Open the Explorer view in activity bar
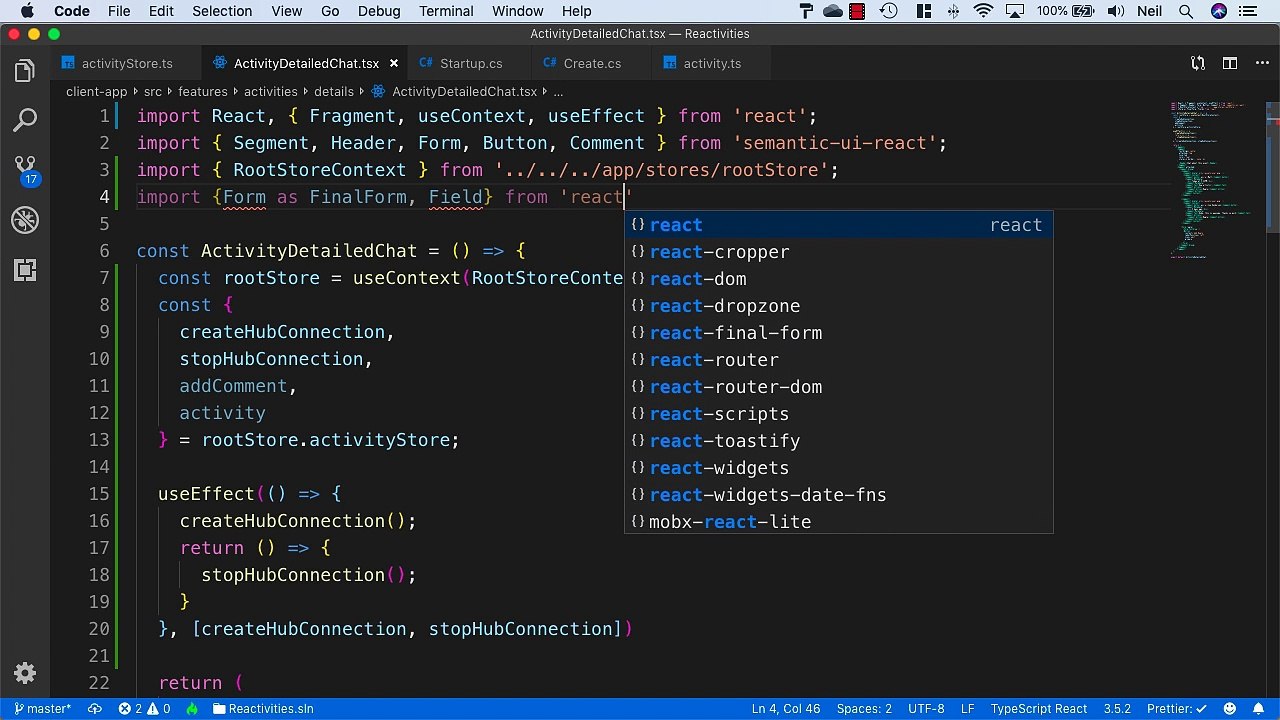1280x720 pixels. point(25,71)
